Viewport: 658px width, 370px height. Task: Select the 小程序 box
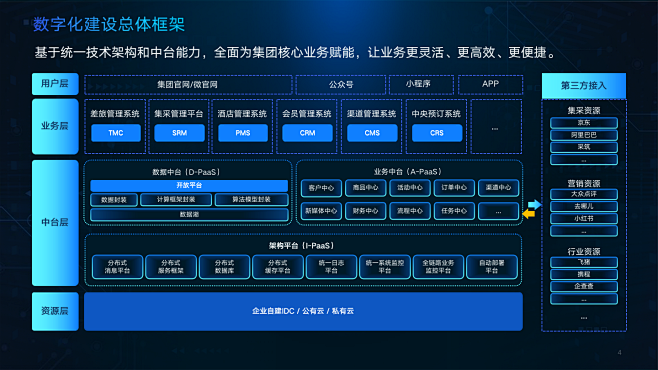click(421, 85)
